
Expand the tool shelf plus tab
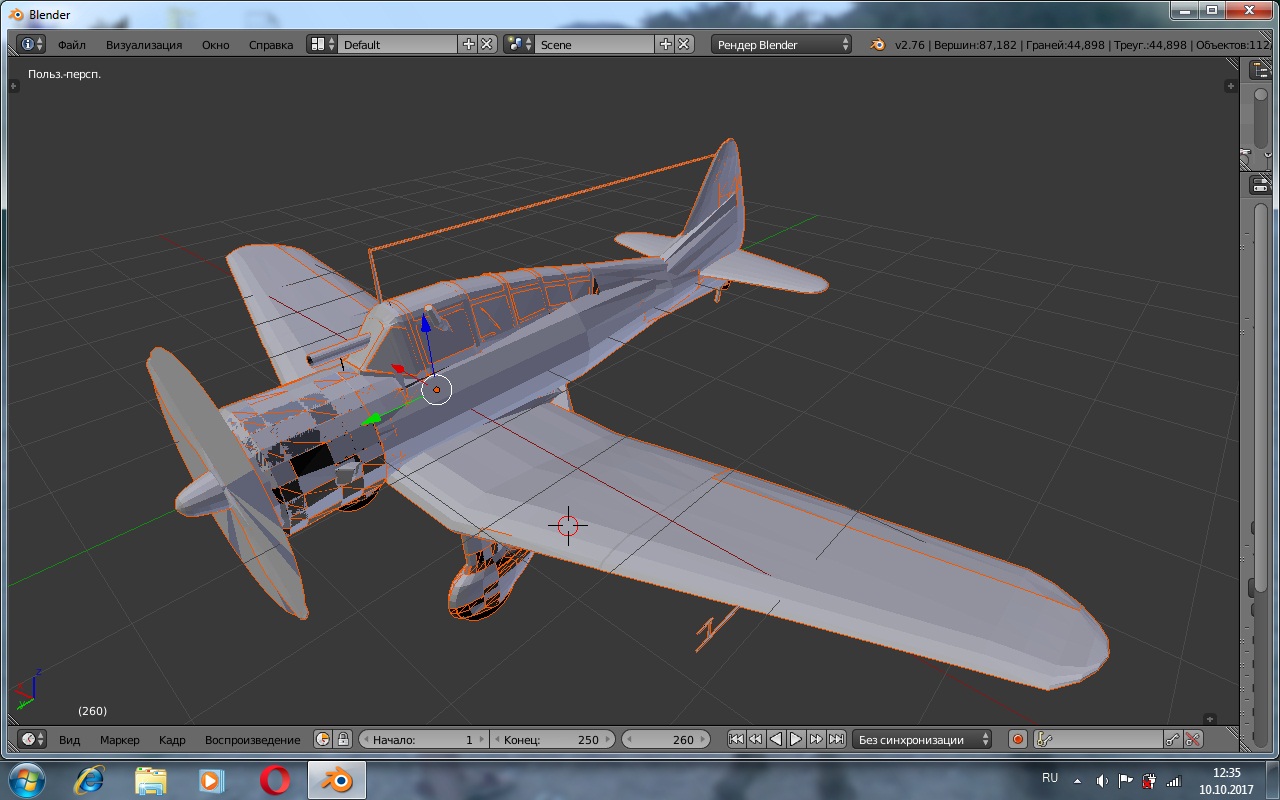click(14, 87)
